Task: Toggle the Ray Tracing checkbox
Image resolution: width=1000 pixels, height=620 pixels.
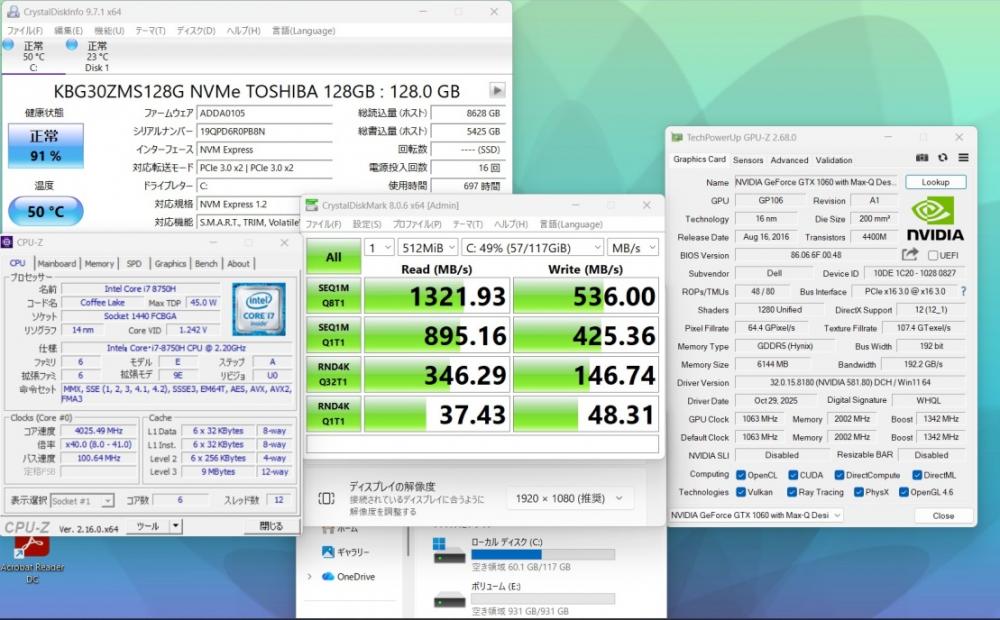Action: coord(791,492)
